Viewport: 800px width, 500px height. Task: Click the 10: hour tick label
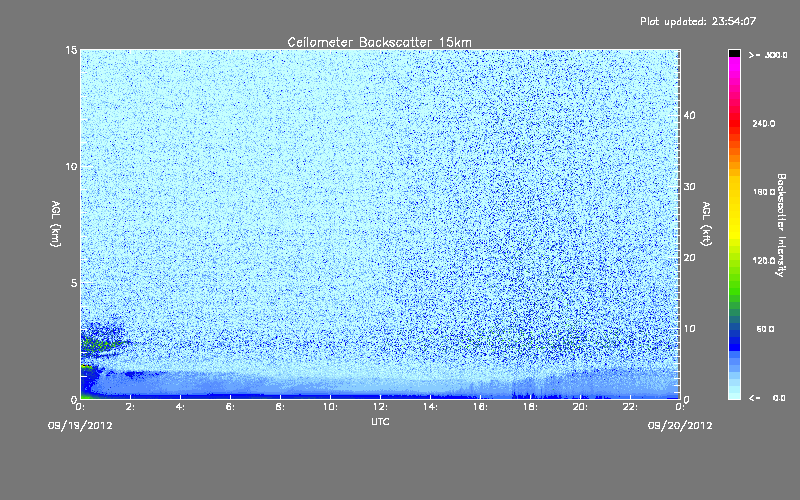tap(330, 407)
